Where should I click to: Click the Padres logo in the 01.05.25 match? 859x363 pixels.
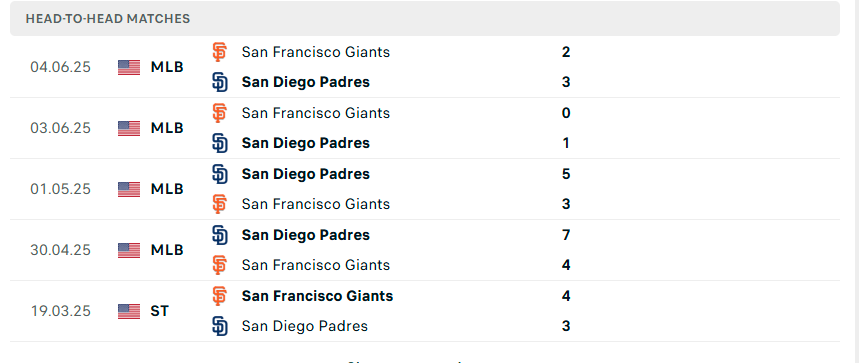click(x=219, y=174)
